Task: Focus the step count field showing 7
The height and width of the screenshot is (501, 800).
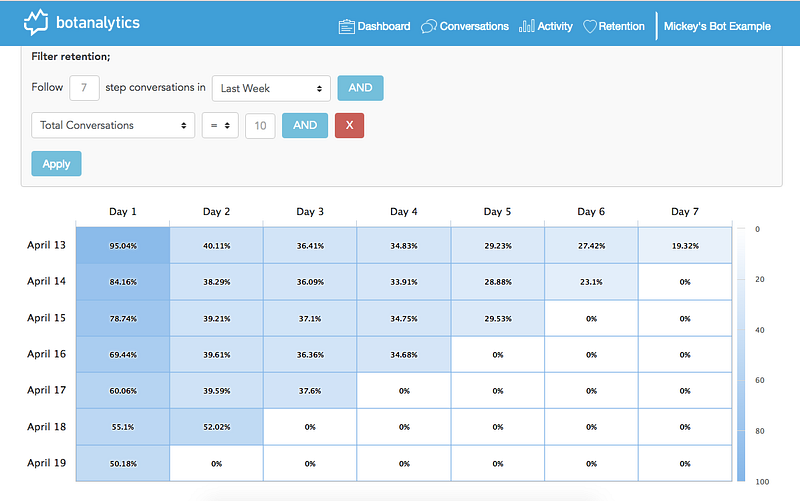Action: coord(84,88)
